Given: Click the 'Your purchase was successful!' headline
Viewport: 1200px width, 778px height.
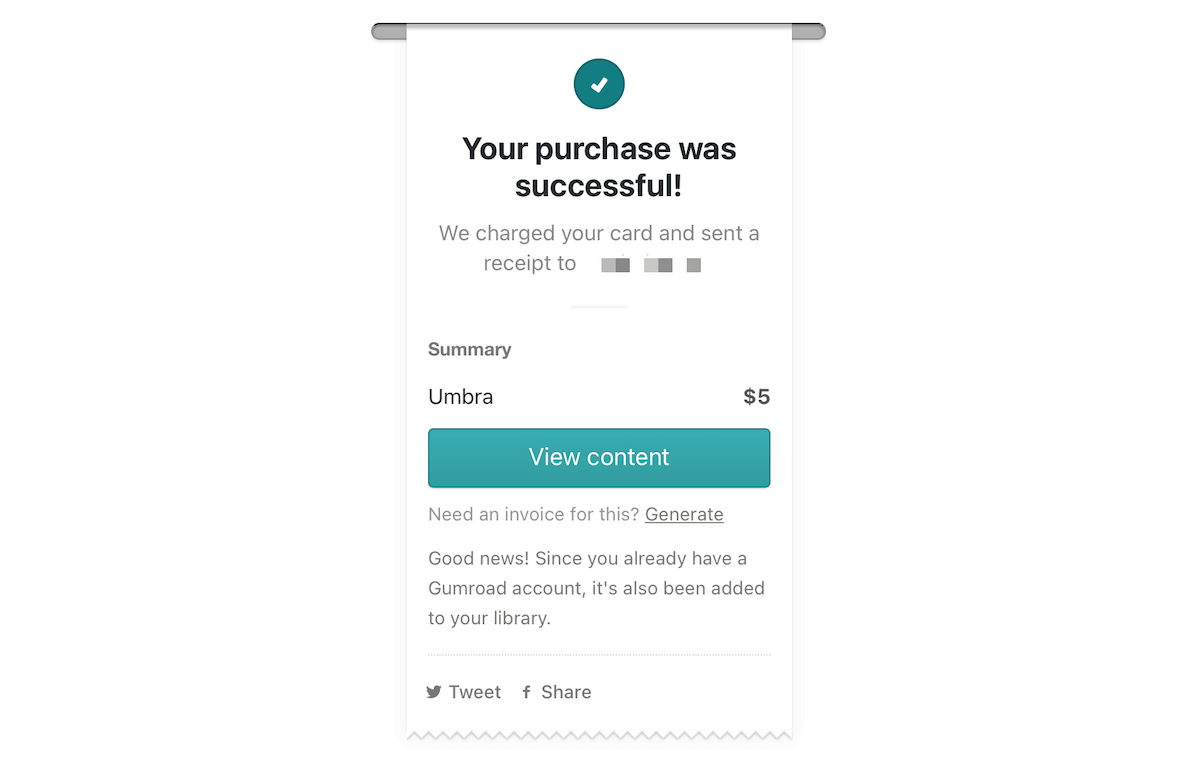Looking at the screenshot, I should (x=598, y=166).
